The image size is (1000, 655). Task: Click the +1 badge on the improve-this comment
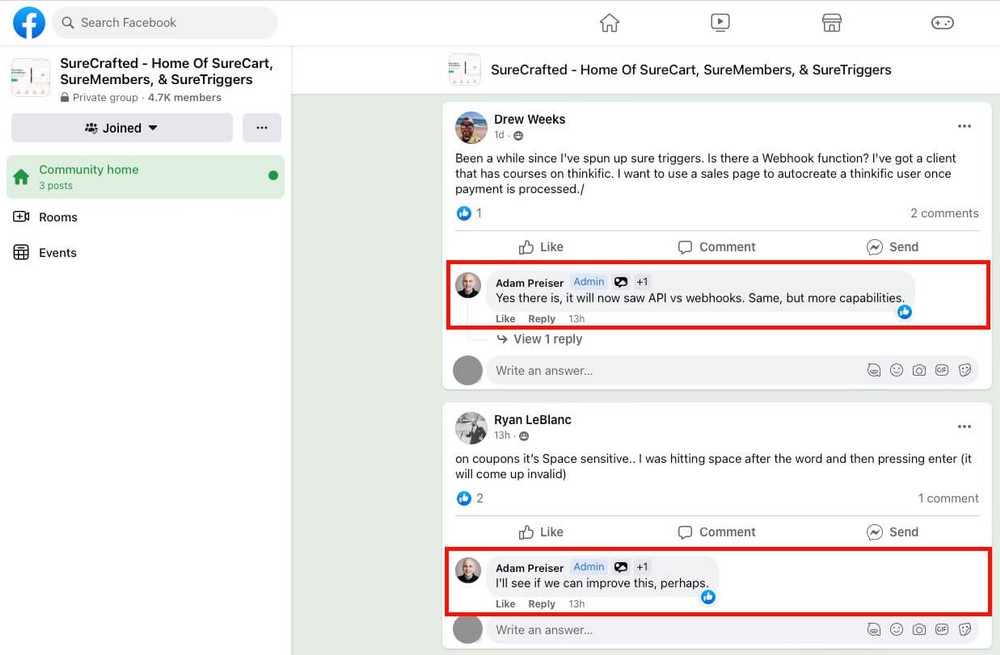coord(642,566)
